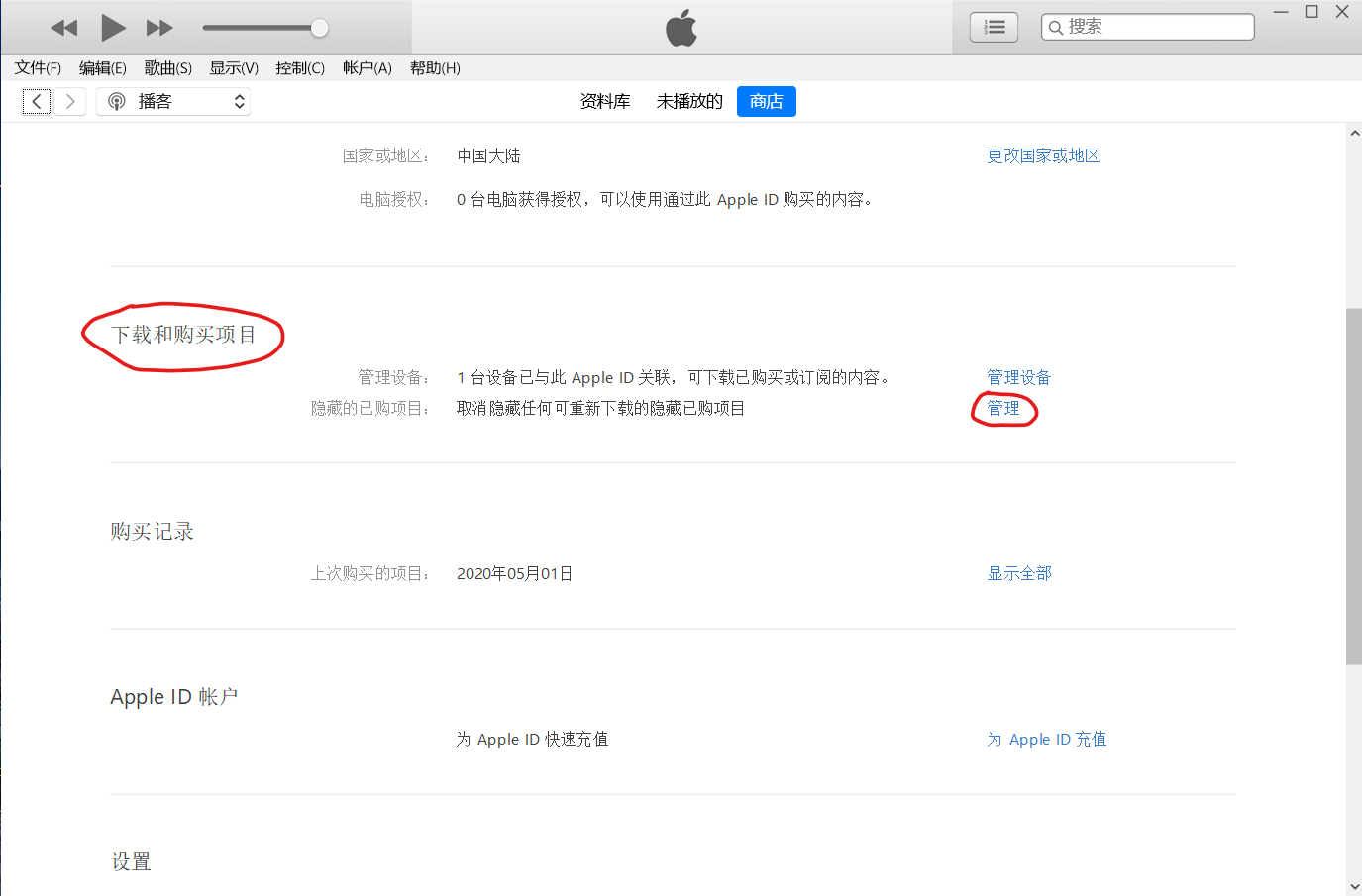The width and height of the screenshot is (1362, 896).
Task: Go forward with the right arrow button
Action: [69, 101]
